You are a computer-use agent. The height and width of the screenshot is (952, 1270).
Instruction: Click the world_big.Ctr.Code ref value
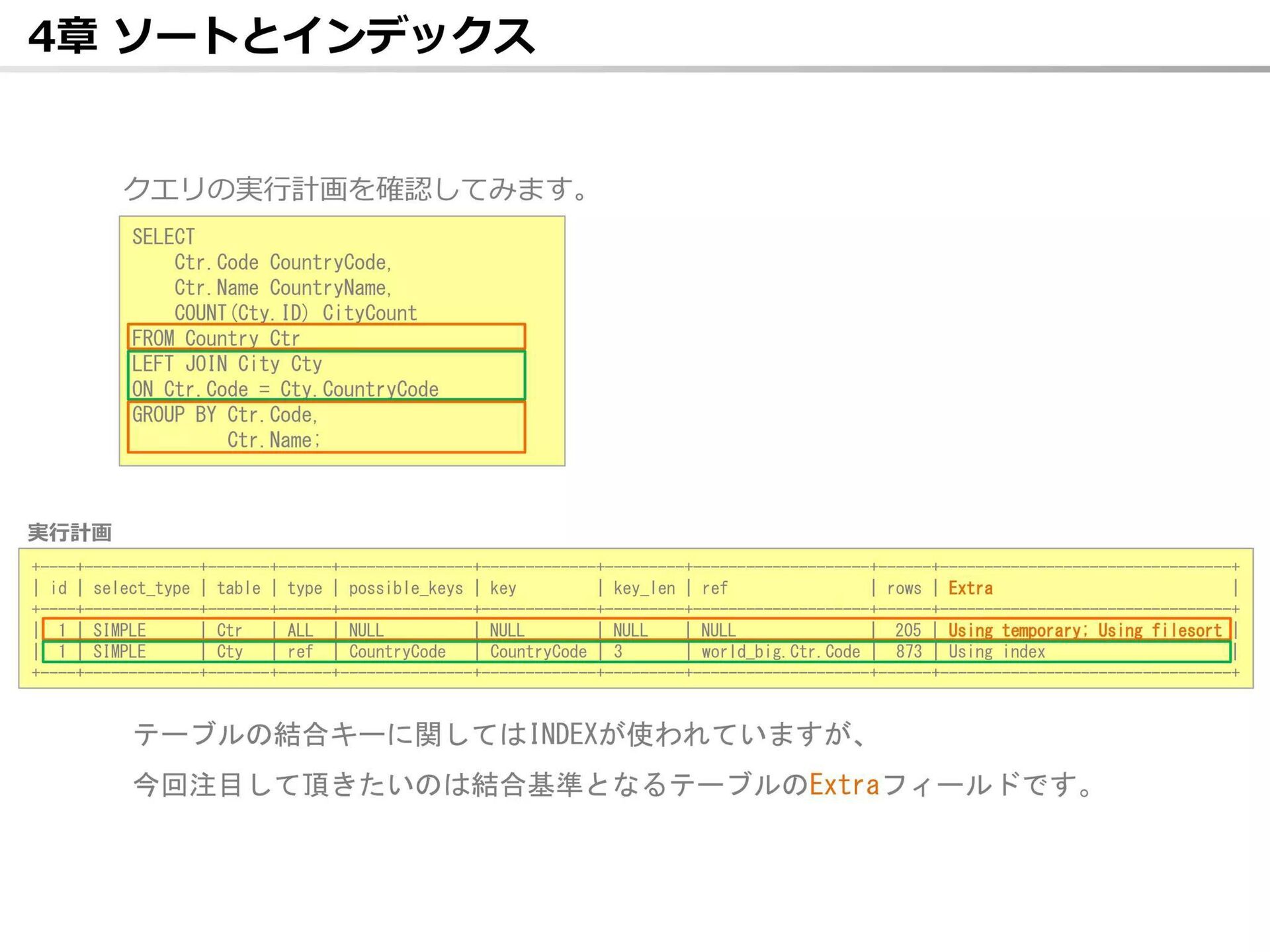781,652
